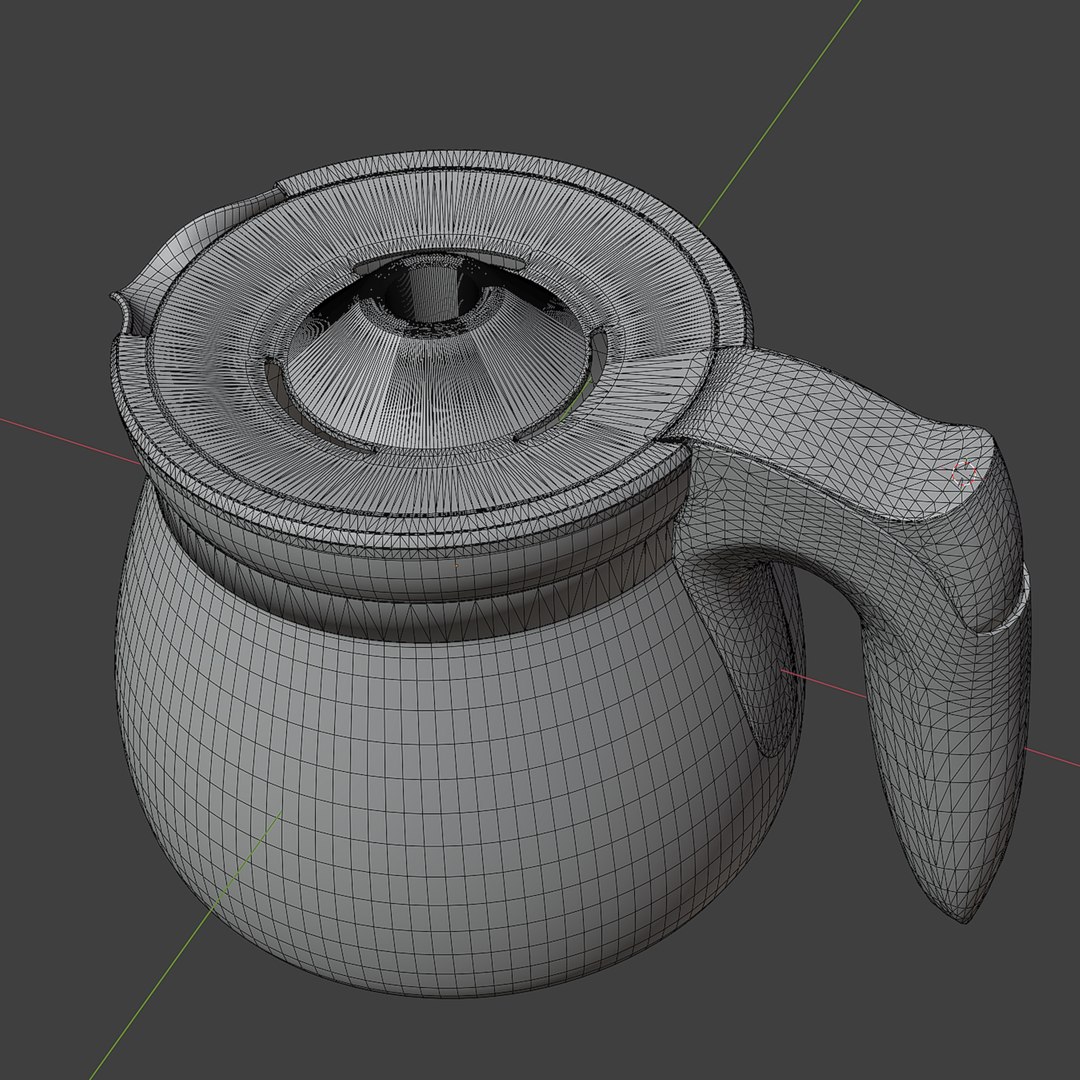Click the cone-shaped knob in the lid center
This screenshot has height=1080, width=1080.
click(435, 358)
